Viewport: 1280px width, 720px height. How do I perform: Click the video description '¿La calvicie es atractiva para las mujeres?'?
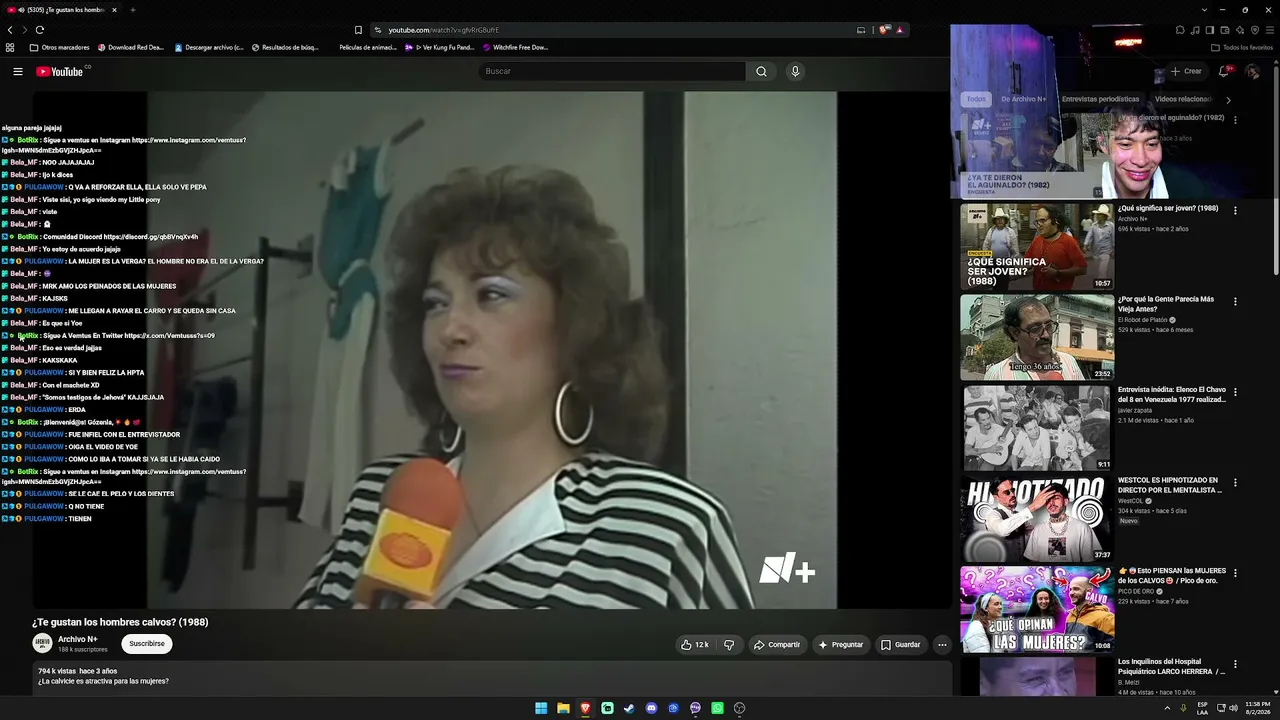click(x=103, y=681)
